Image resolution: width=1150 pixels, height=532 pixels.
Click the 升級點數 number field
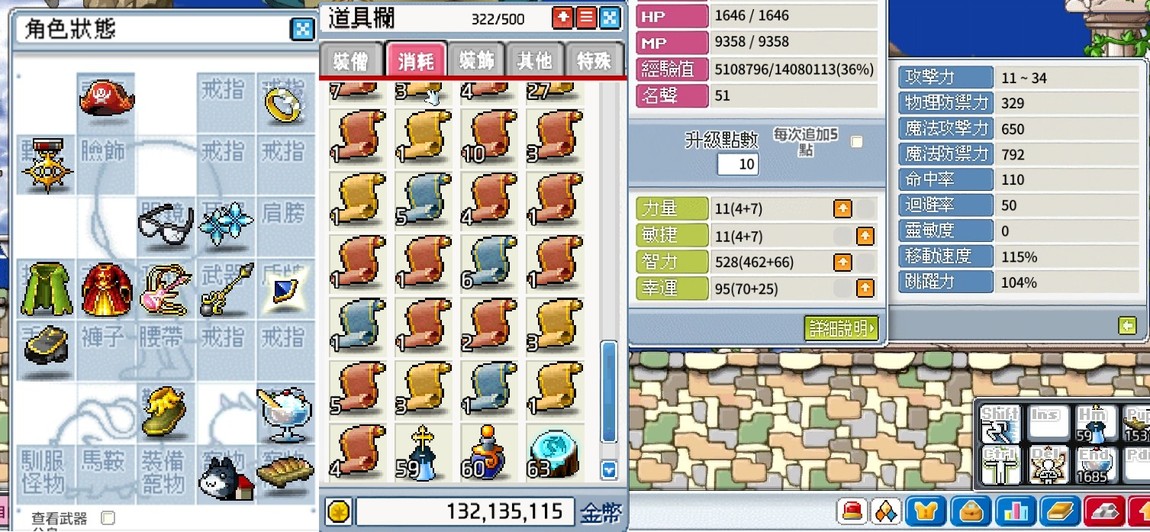click(738, 164)
